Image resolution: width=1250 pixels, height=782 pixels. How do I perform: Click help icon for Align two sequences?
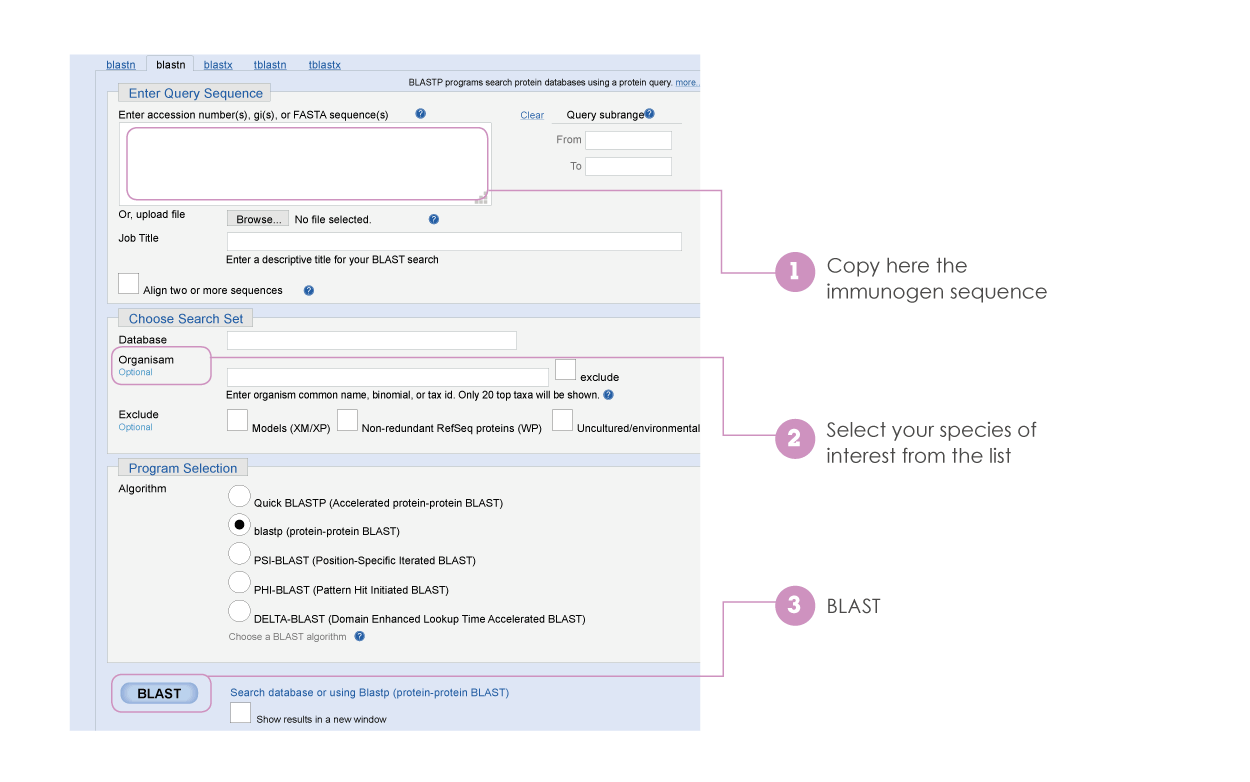pos(308,290)
